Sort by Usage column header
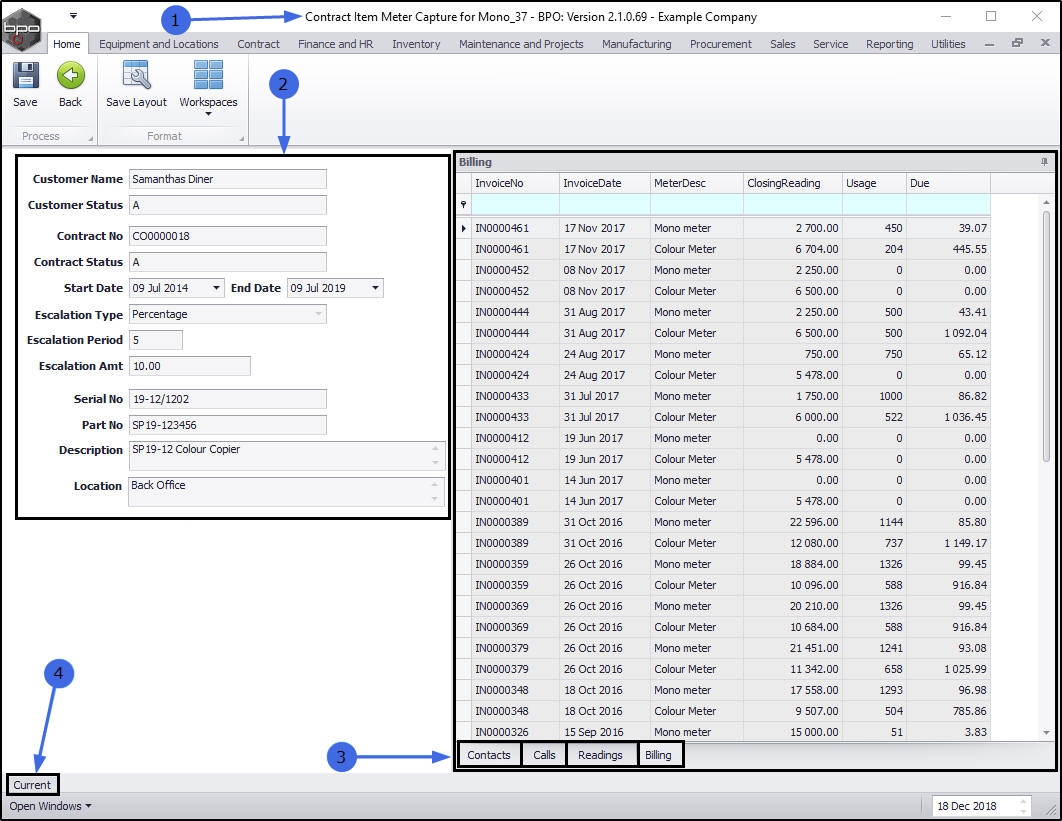This screenshot has width=1062, height=821. (x=874, y=184)
